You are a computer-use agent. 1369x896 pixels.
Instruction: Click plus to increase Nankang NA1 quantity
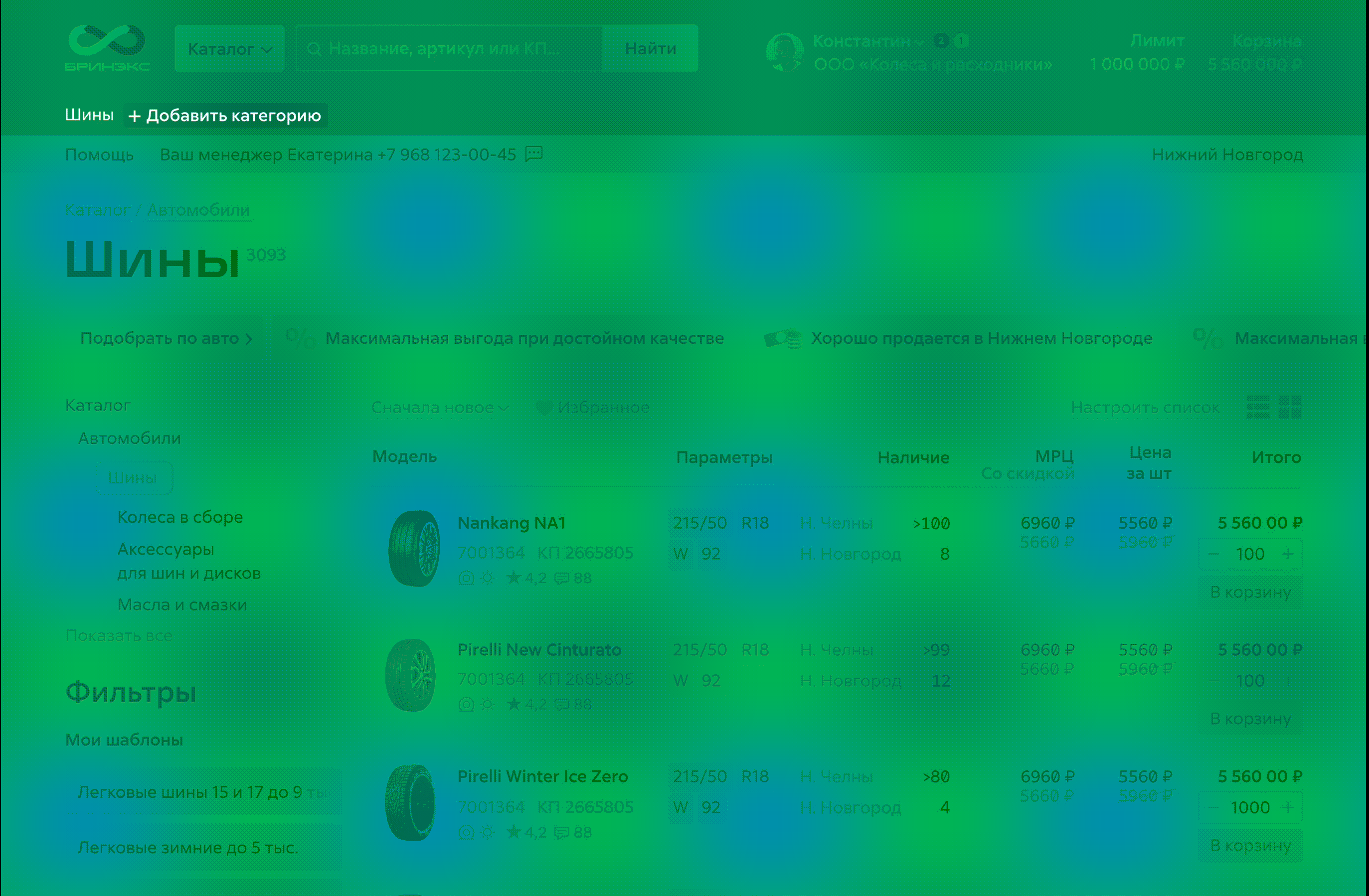click(x=1288, y=554)
